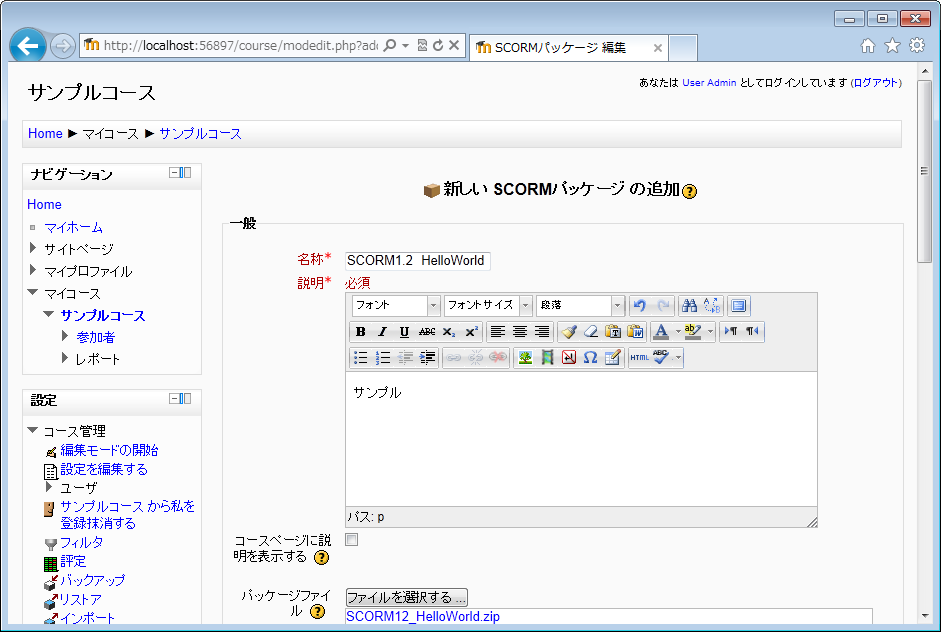The width and height of the screenshot is (941, 632).
Task: Toggle bold formatting in the editor
Action: click(x=361, y=332)
